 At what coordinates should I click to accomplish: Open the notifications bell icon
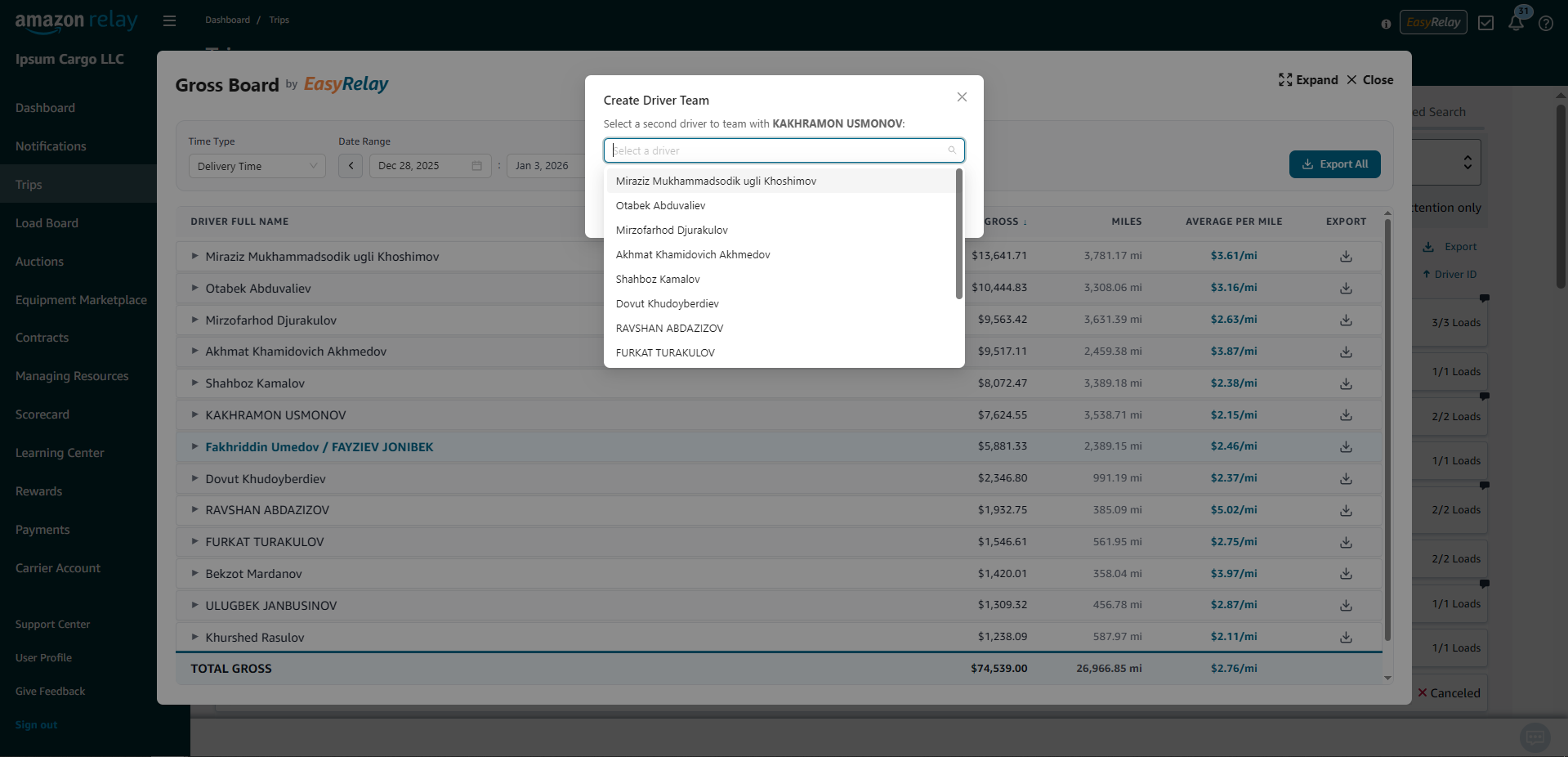(1516, 23)
